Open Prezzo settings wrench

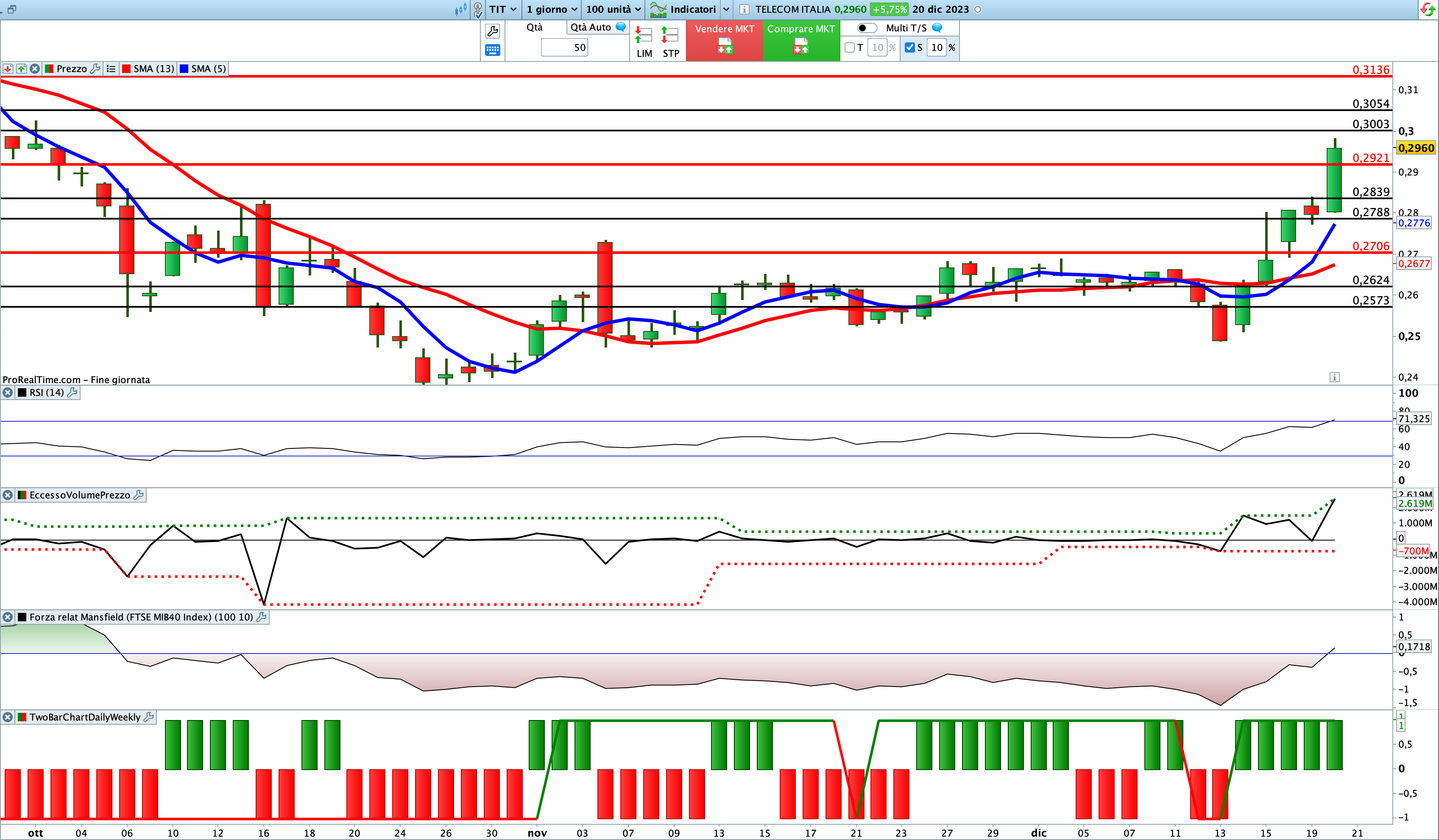pos(95,69)
